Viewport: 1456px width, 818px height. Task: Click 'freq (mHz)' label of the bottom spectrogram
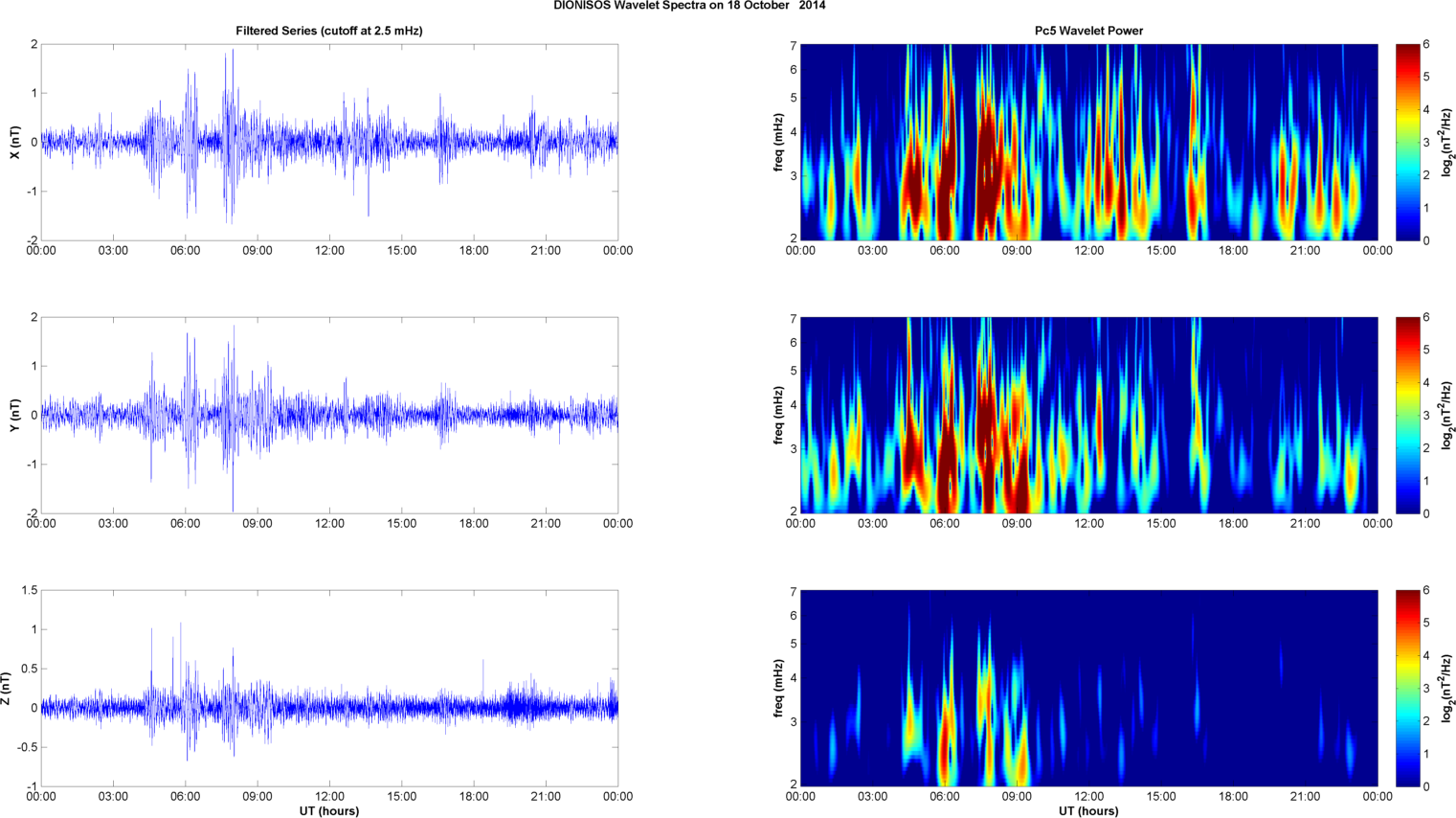click(778, 689)
